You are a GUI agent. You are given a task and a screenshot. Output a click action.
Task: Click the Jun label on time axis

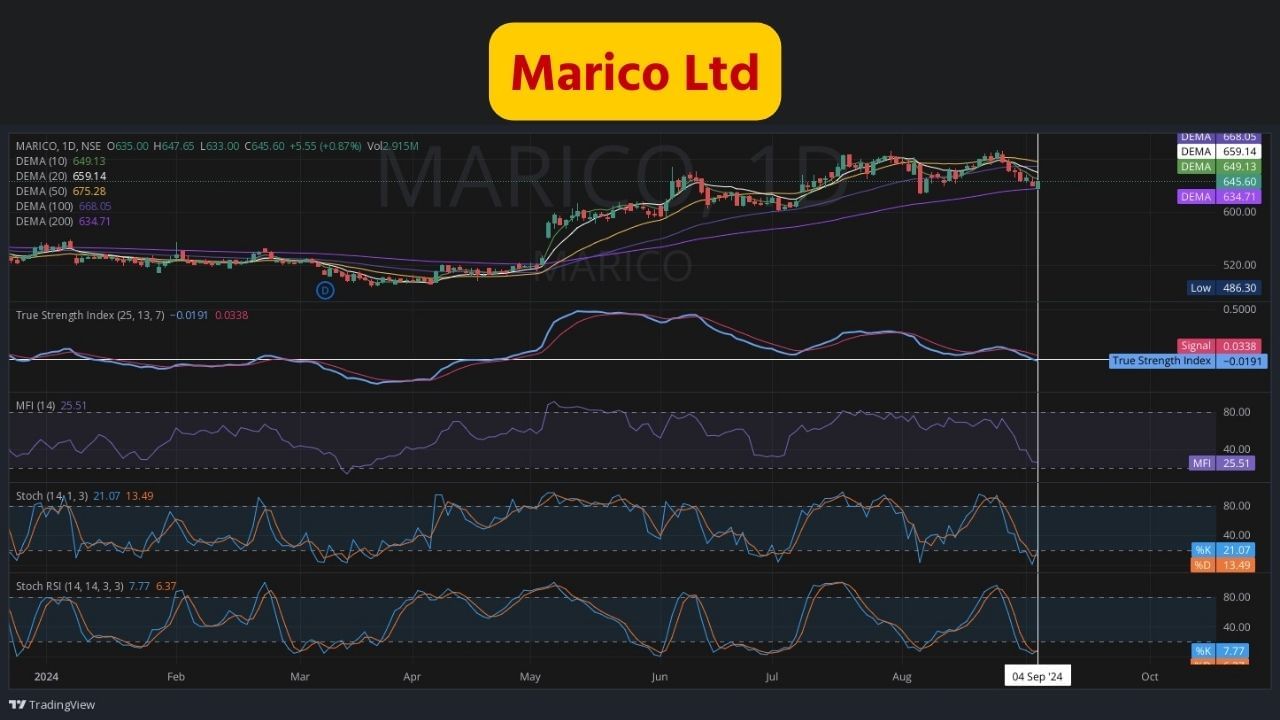[x=659, y=677]
